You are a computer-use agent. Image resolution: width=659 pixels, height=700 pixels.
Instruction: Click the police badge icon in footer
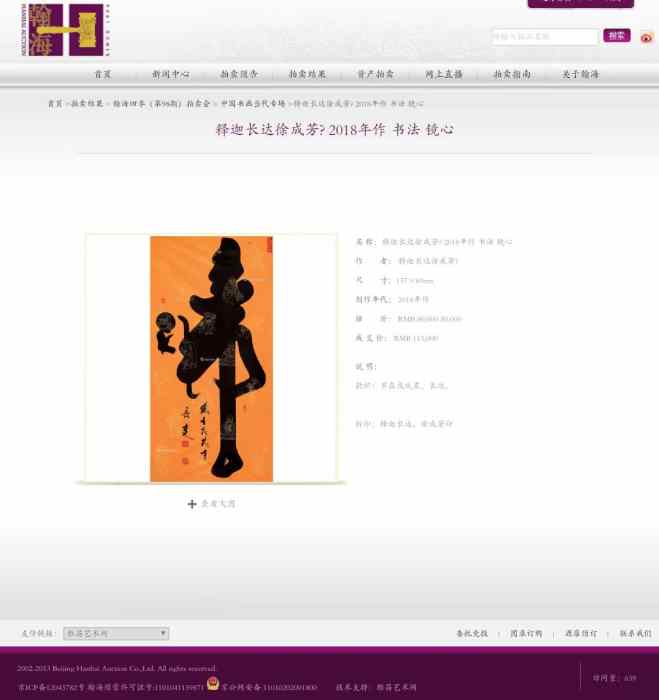(213, 683)
